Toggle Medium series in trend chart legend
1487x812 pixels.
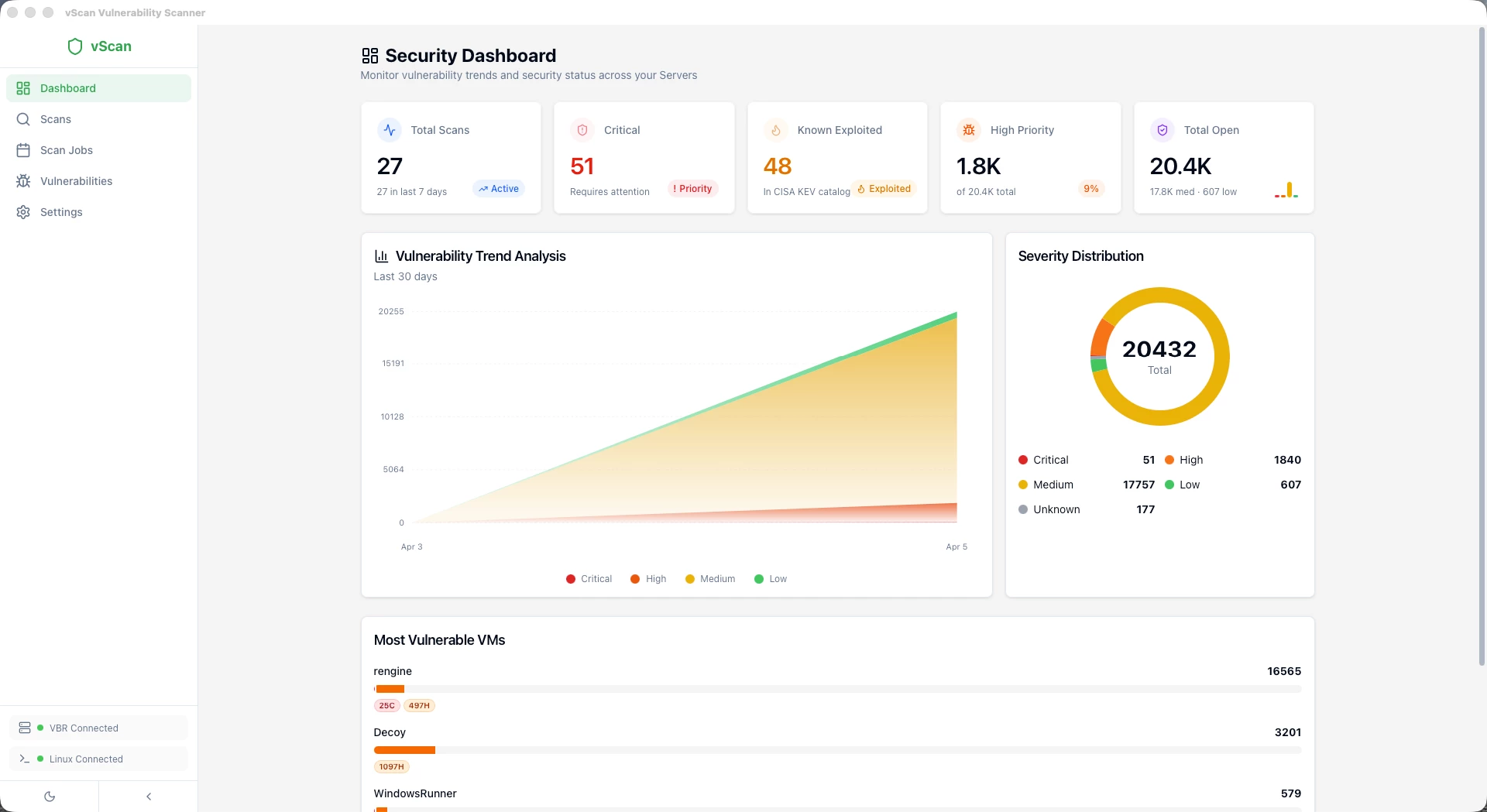tap(710, 579)
